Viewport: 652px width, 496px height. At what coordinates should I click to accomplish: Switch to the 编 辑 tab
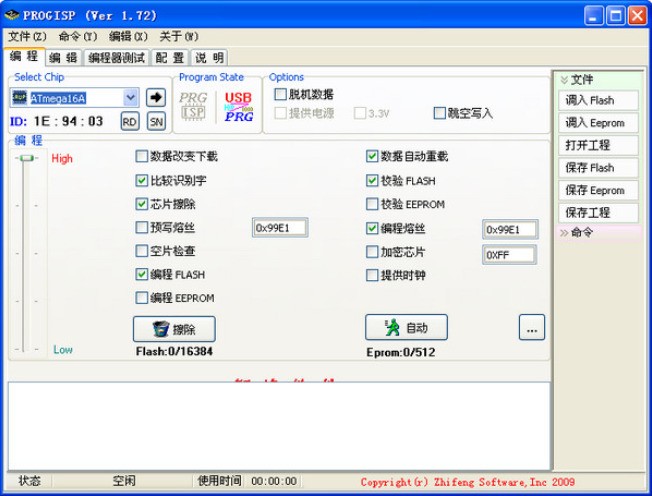[x=63, y=57]
